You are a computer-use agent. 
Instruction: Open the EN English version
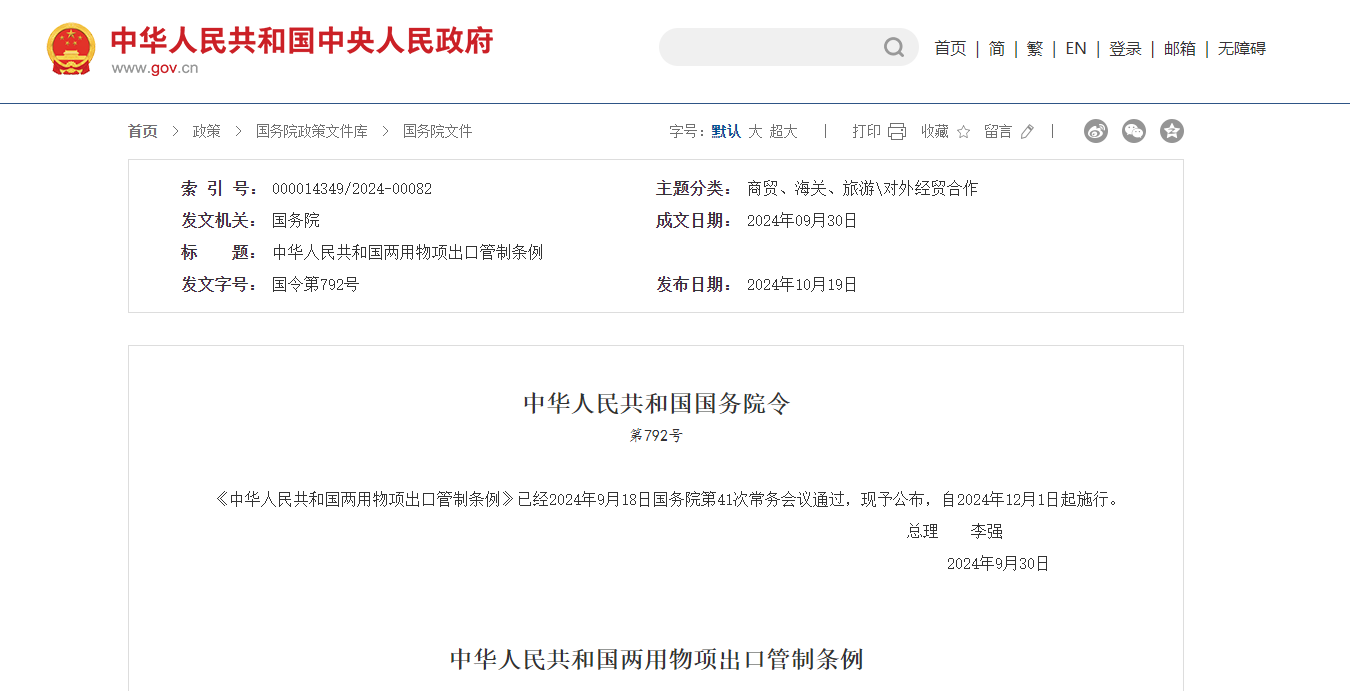point(1076,49)
